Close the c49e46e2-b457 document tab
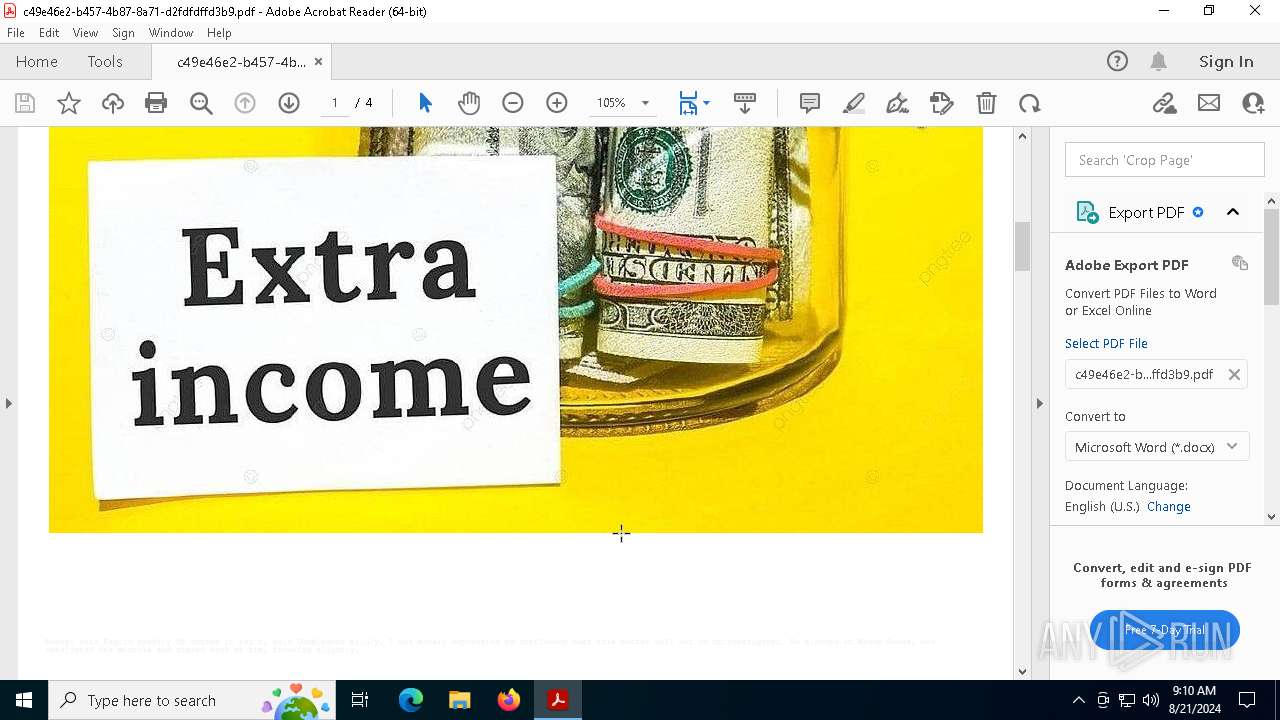This screenshot has height=720, width=1280. (x=318, y=61)
